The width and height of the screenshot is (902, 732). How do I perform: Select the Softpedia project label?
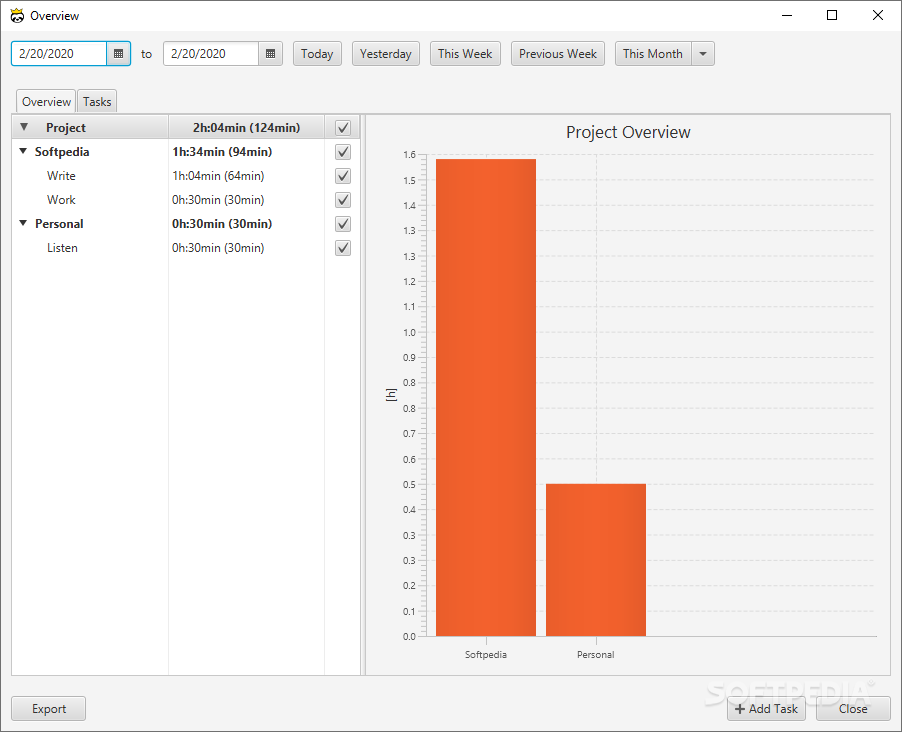pyautogui.click(x=62, y=152)
